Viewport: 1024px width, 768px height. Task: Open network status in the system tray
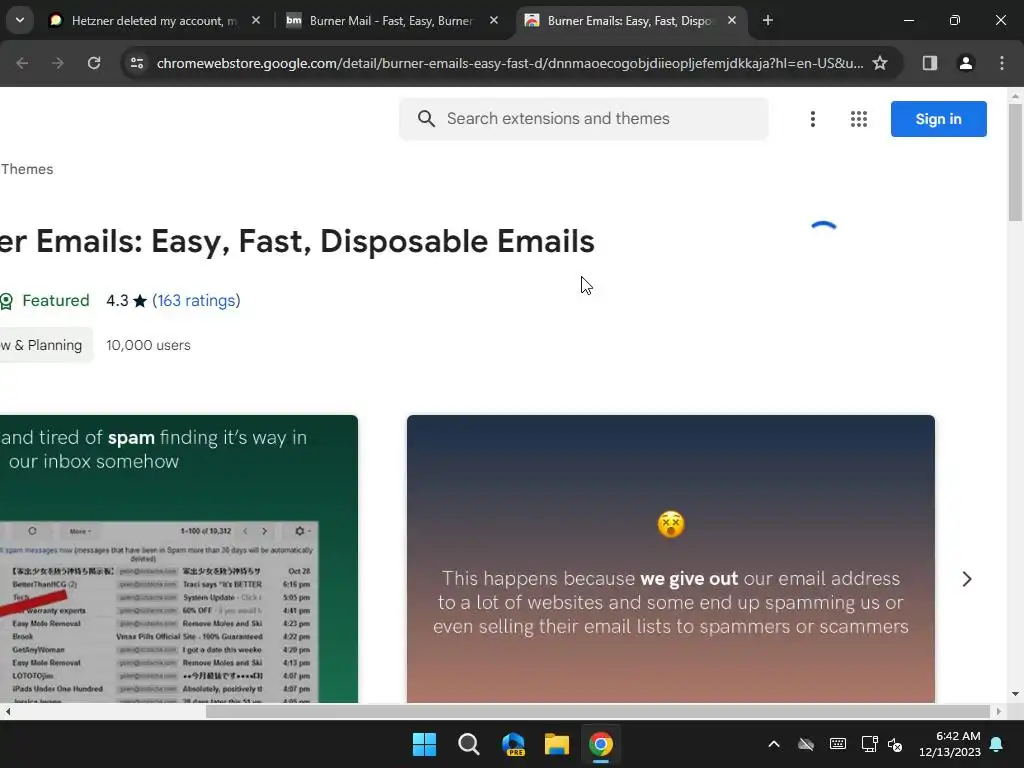coord(869,744)
